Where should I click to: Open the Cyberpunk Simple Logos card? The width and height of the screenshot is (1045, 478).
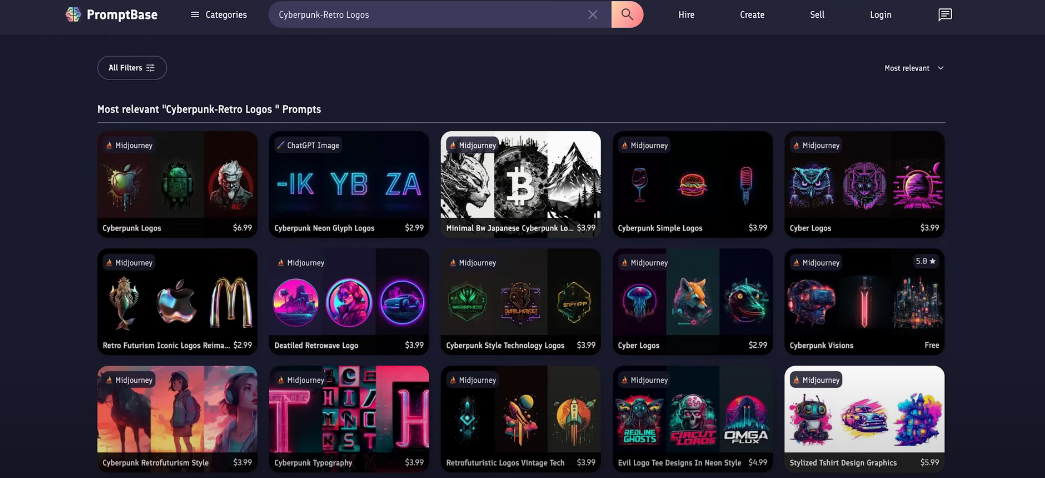point(692,184)
